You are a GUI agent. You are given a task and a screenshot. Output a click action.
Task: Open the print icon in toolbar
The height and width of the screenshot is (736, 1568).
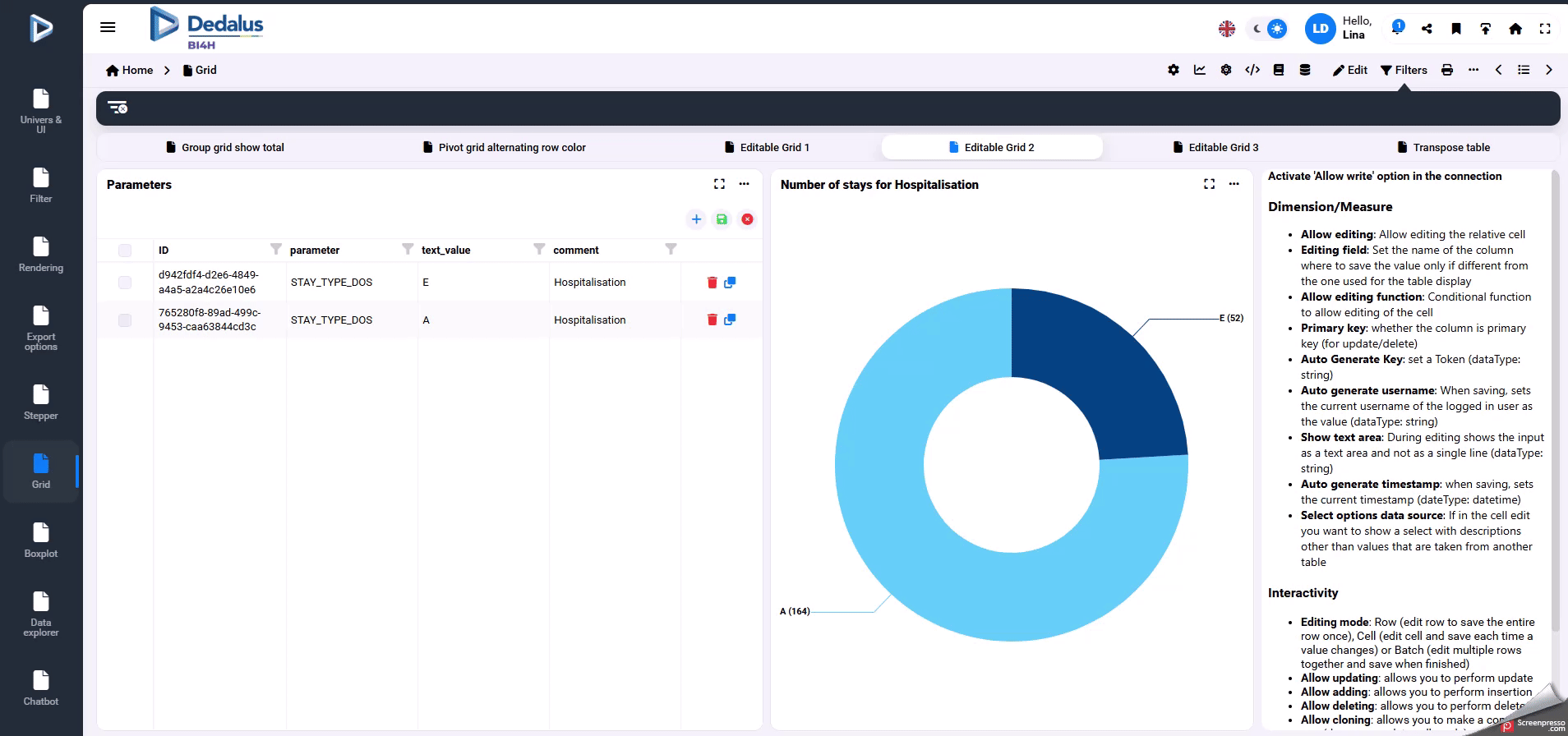tap(1447, 70)
